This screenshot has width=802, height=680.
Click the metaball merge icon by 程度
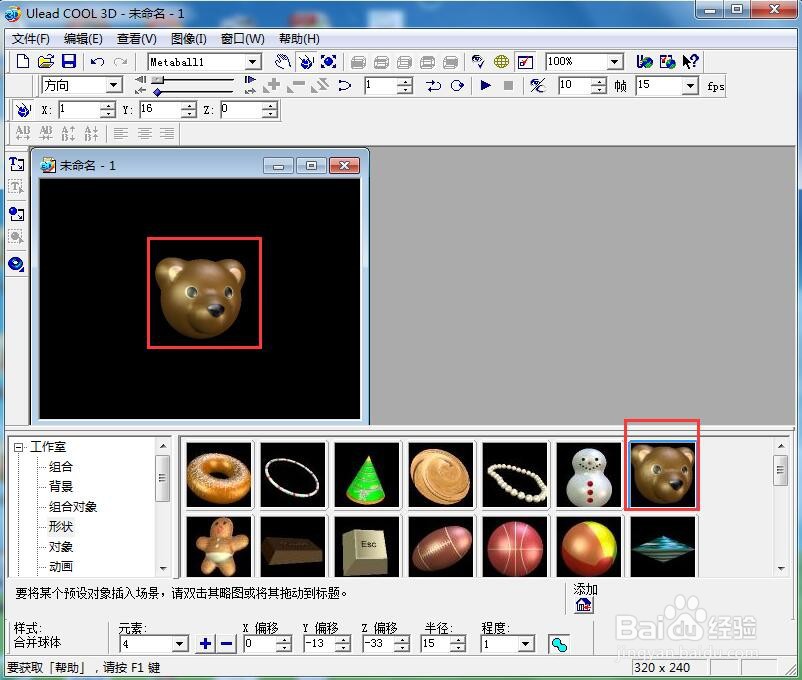coord(559,644)
